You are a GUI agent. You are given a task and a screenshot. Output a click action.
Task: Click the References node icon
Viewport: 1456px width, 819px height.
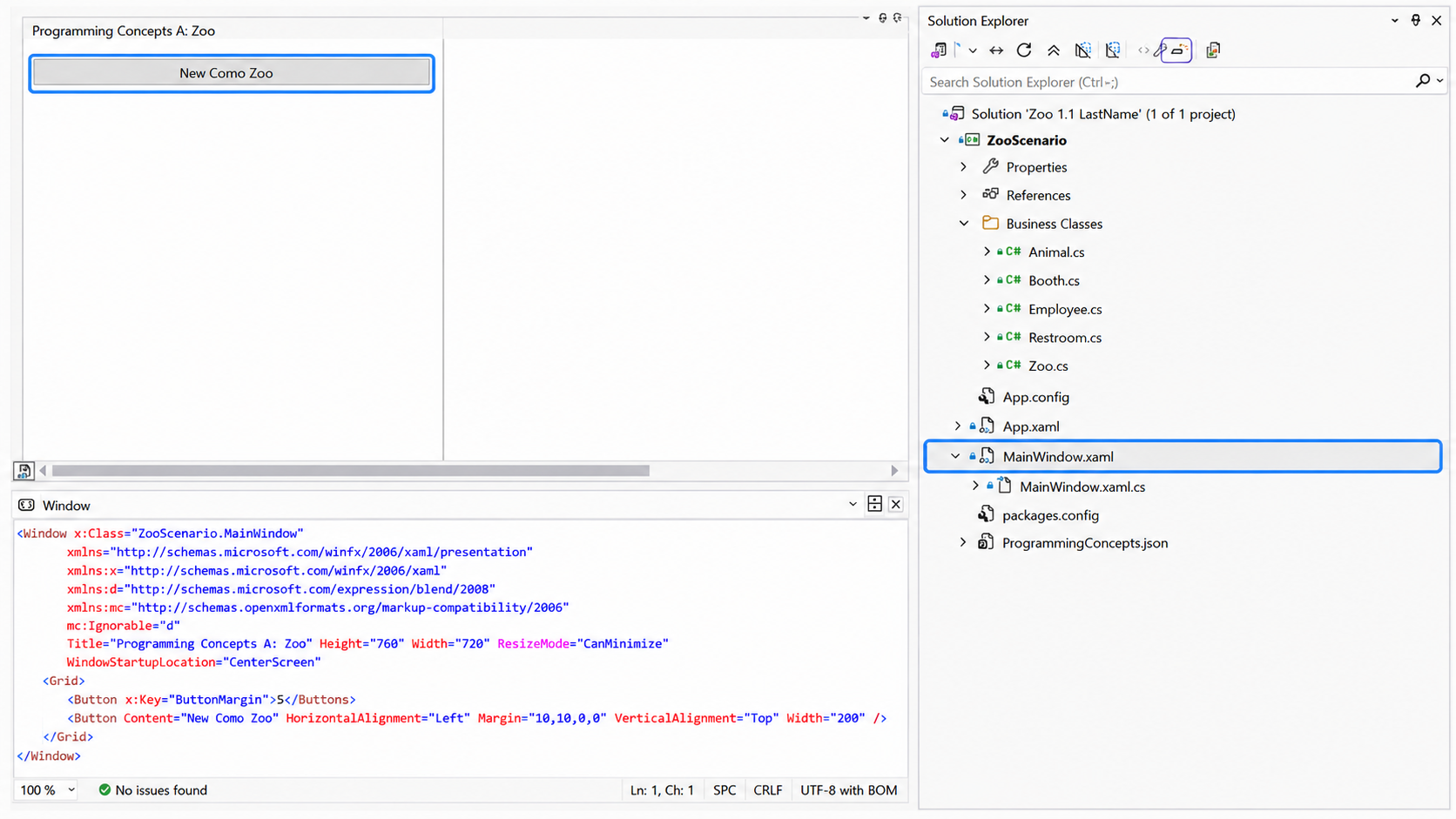tap(990, 194)
